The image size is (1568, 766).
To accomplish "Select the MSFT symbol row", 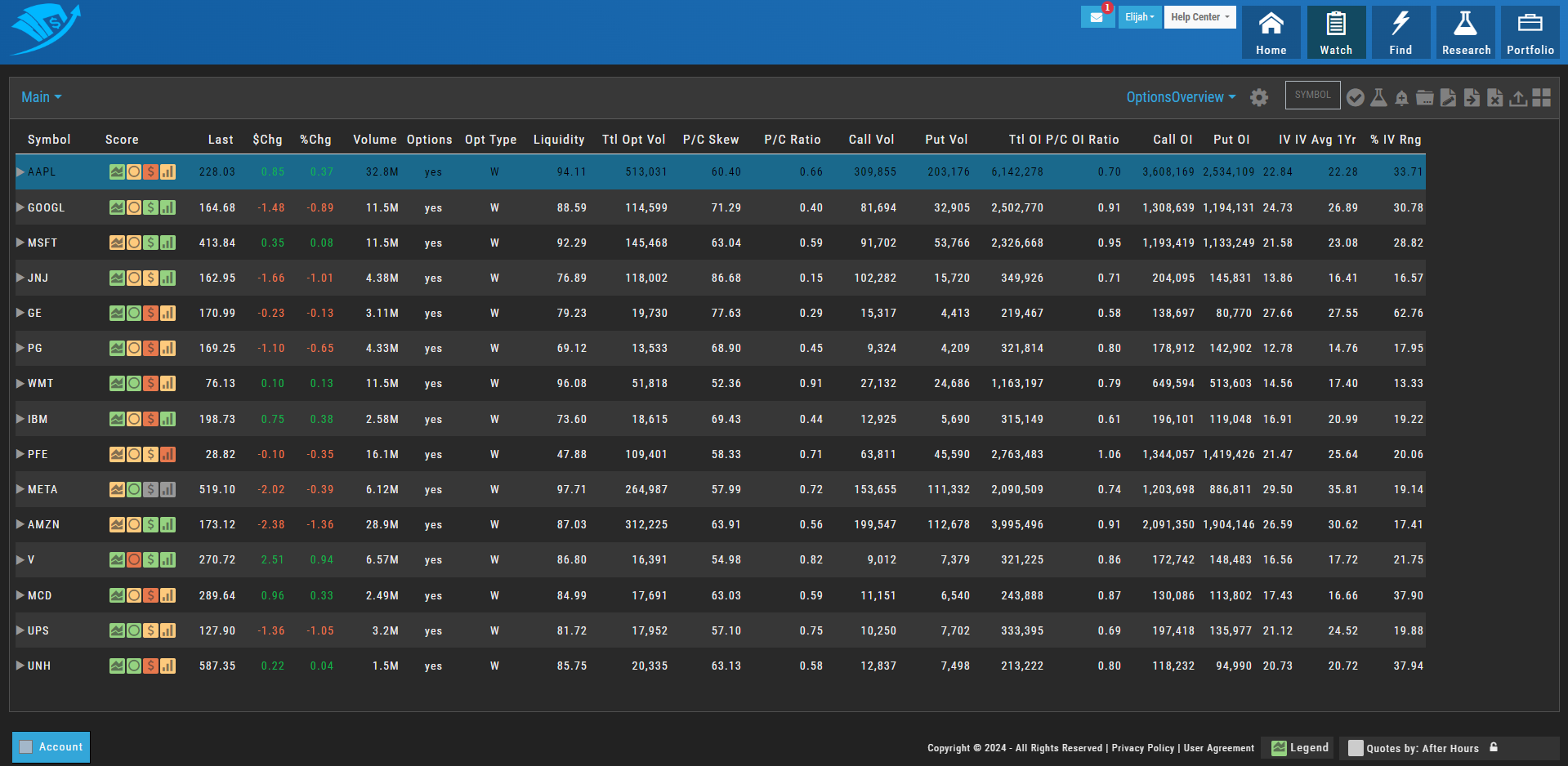I will [x=721, y=243].
